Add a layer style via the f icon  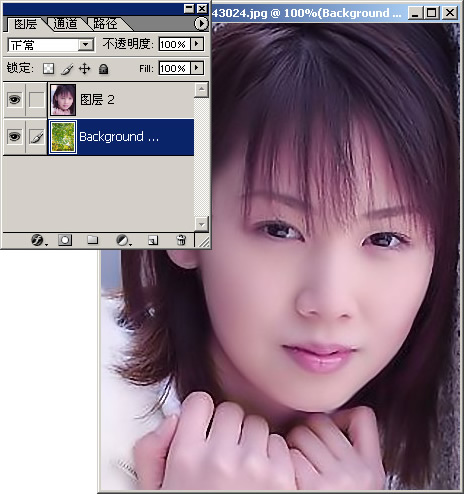coord(38,240)
